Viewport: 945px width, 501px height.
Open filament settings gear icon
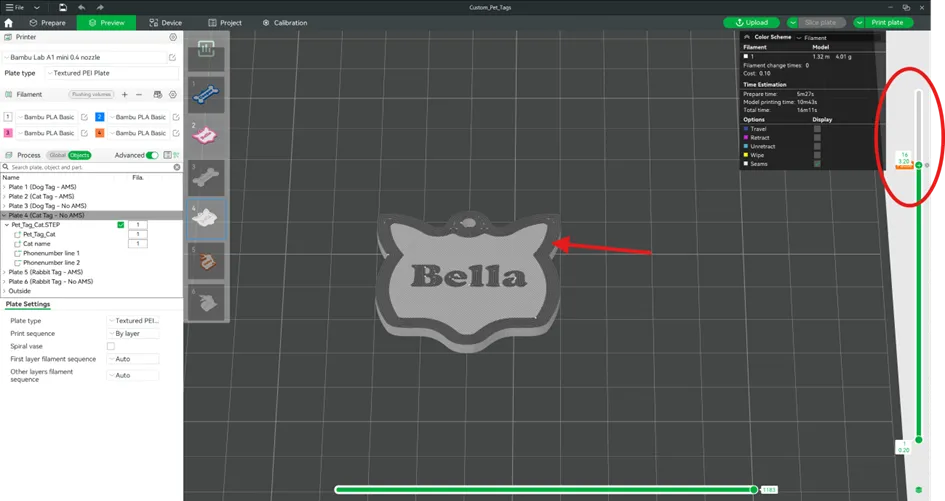pos(173,95)
